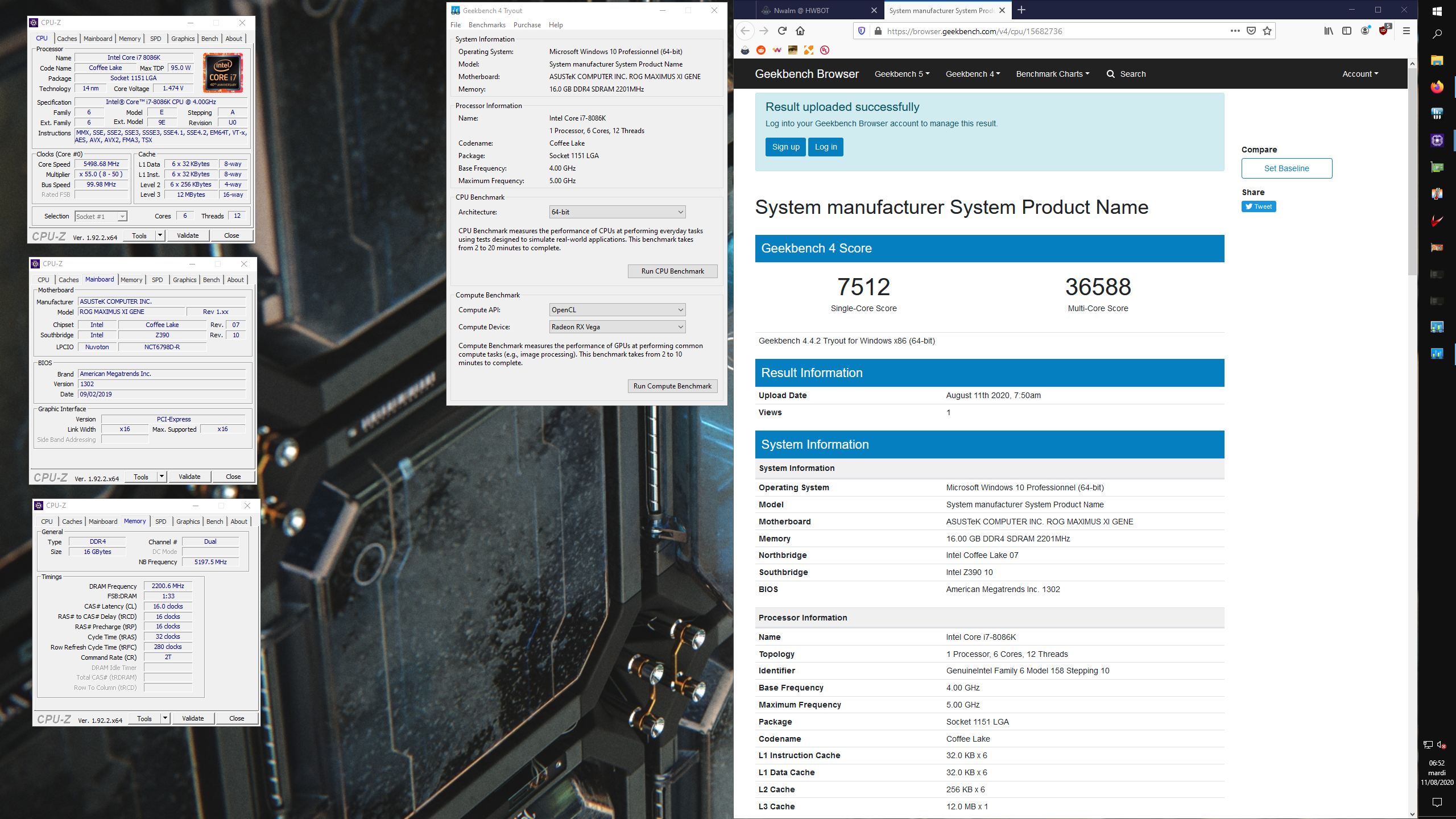Open the Purchase menu

pos(527,25)
